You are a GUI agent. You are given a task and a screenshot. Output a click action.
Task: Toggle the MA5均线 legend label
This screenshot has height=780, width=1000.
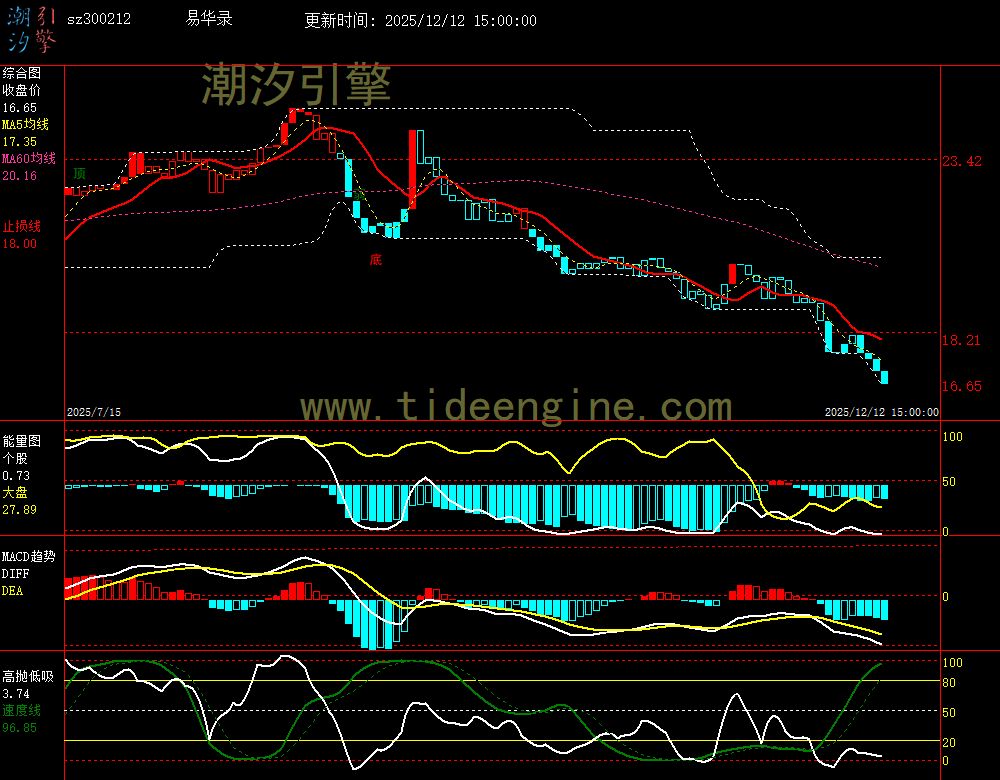pos(25,124)
